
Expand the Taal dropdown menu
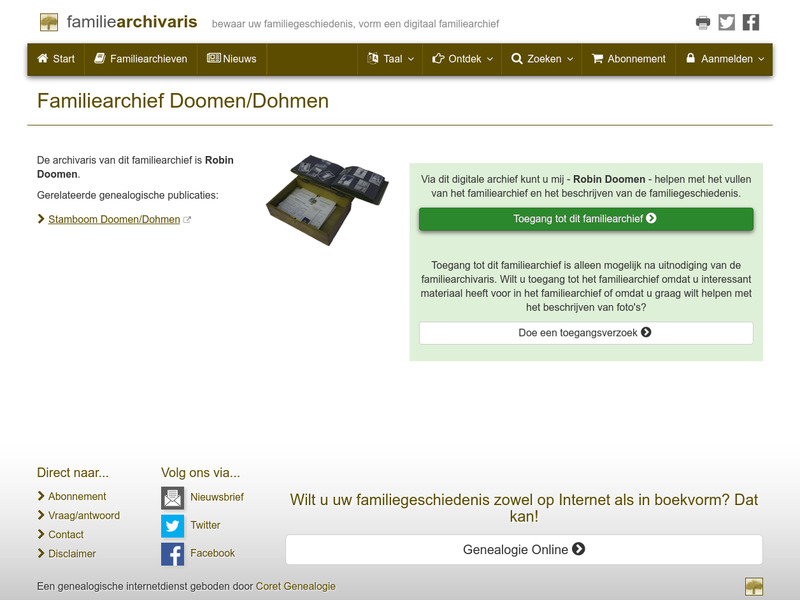click(389, 59)
